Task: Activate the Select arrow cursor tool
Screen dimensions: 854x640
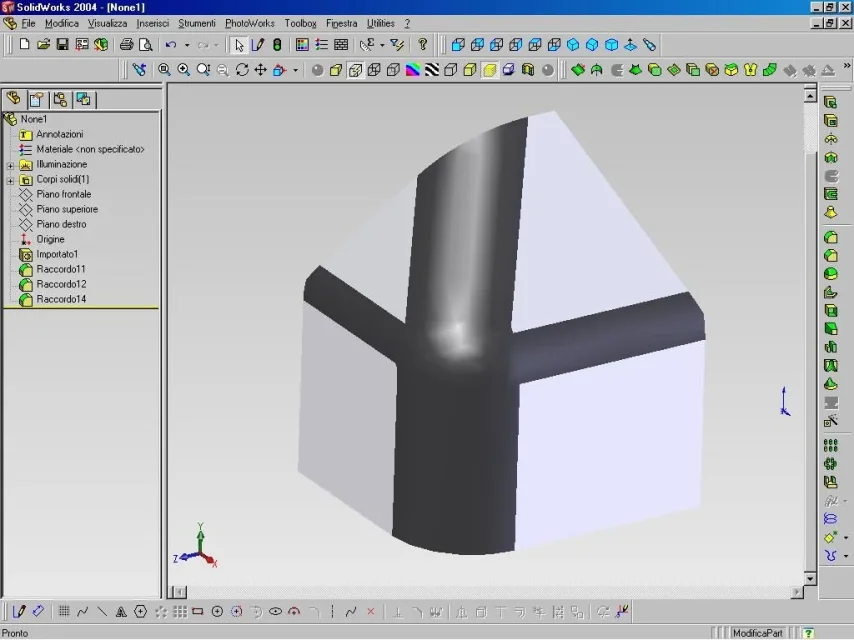Action: point(239,44)
